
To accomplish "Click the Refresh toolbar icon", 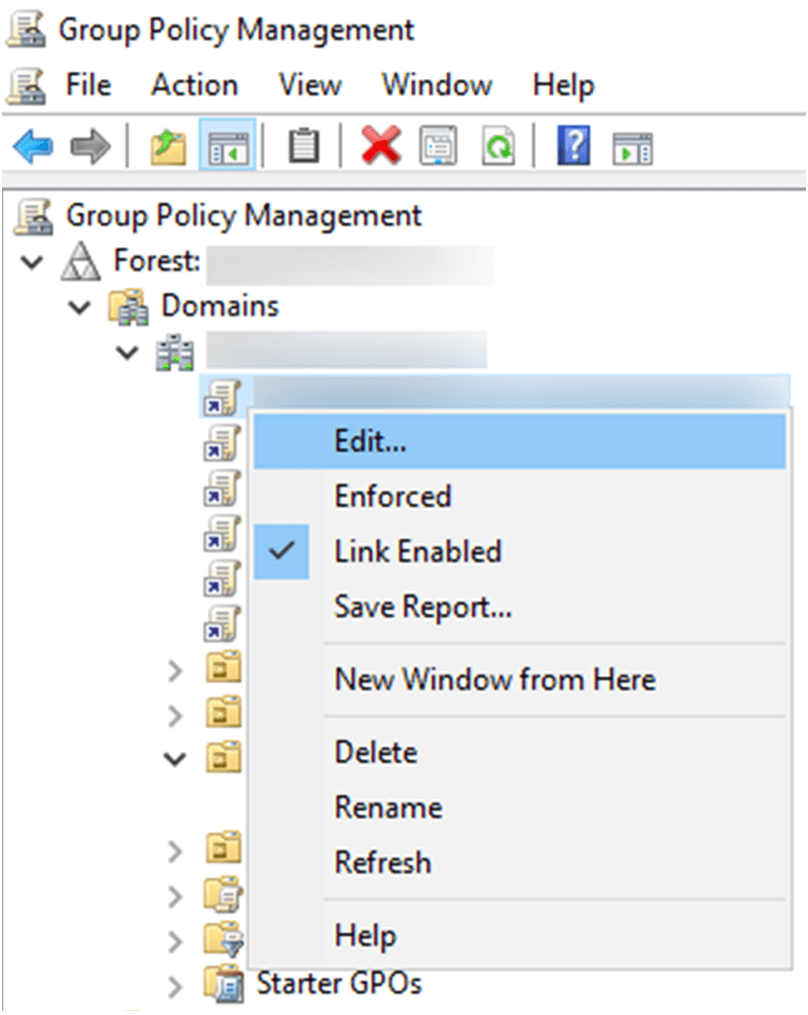I will click(499, 145).
